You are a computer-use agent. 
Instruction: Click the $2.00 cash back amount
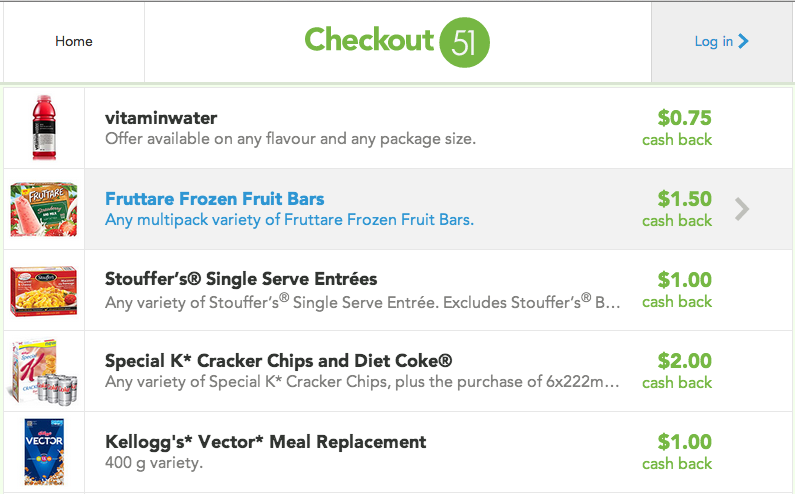(x=684, y=361)
